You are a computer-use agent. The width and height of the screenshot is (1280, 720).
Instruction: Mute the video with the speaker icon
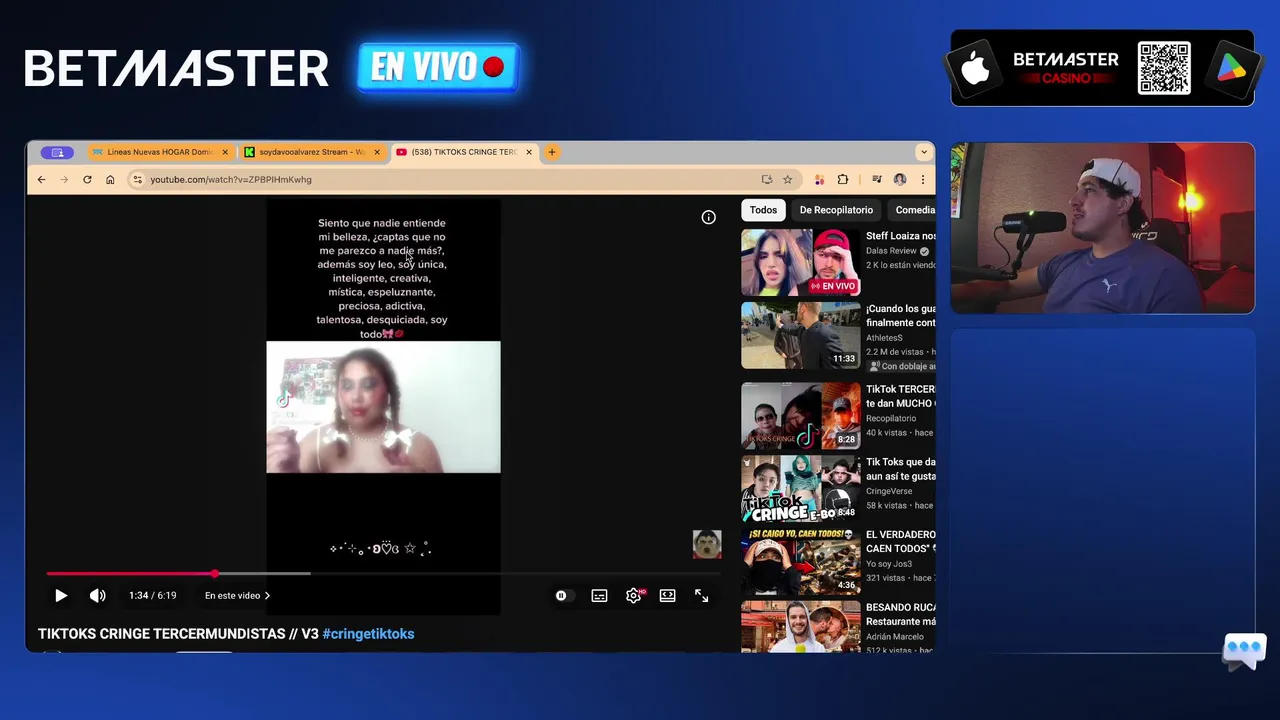(x=97, y=596)
